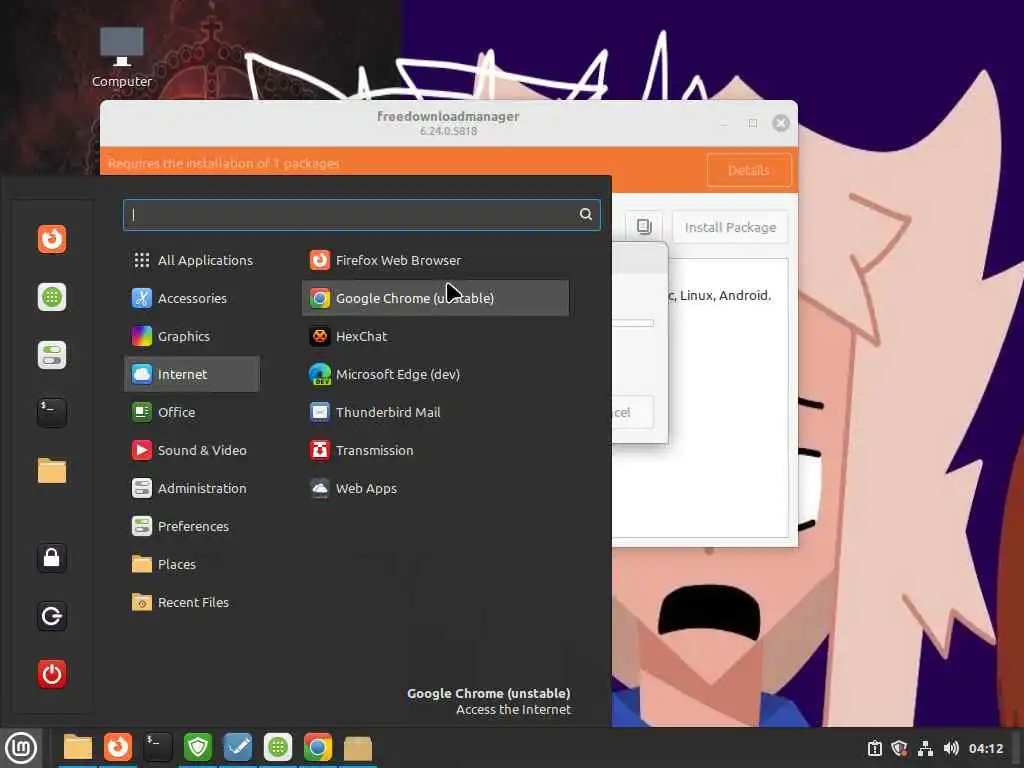Open Places category
The height and width of the screenshot is (768, 1024).
pyautogui.click(x=192, y=564)
